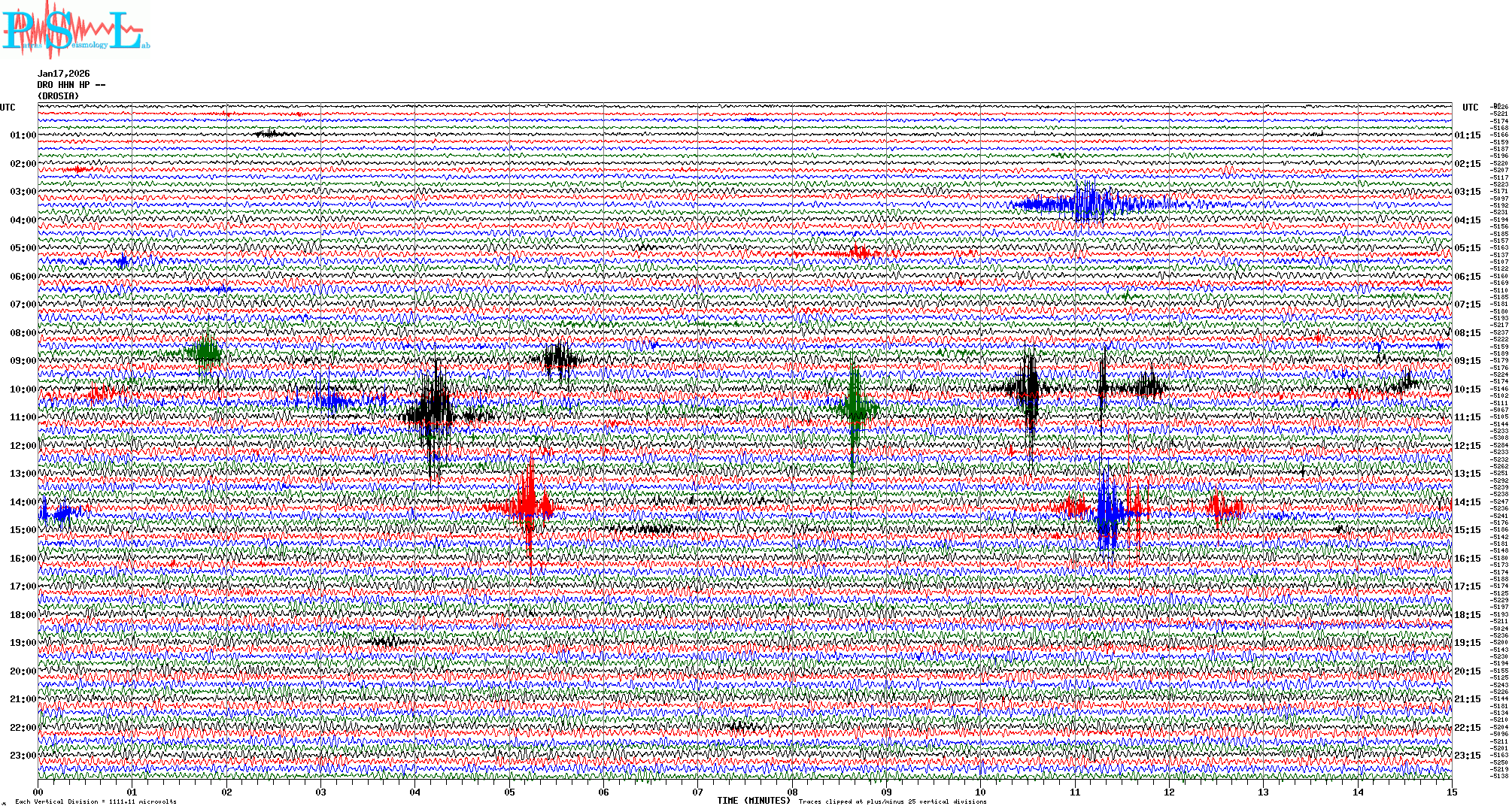Image resolution: width=1512 pixels, height=812 pixels.
Task: Select the 01:00 hour label on left
Action: [23, 135]
